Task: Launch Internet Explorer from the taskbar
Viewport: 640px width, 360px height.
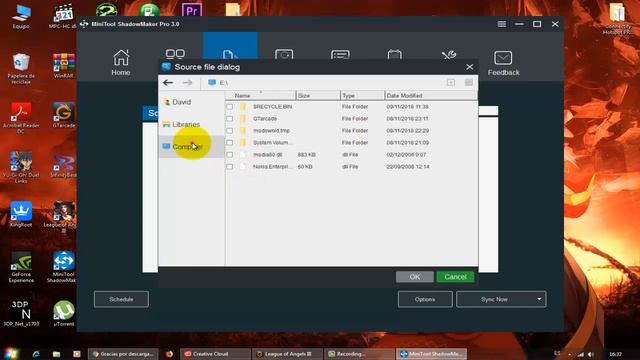Action: click(36, 354)
